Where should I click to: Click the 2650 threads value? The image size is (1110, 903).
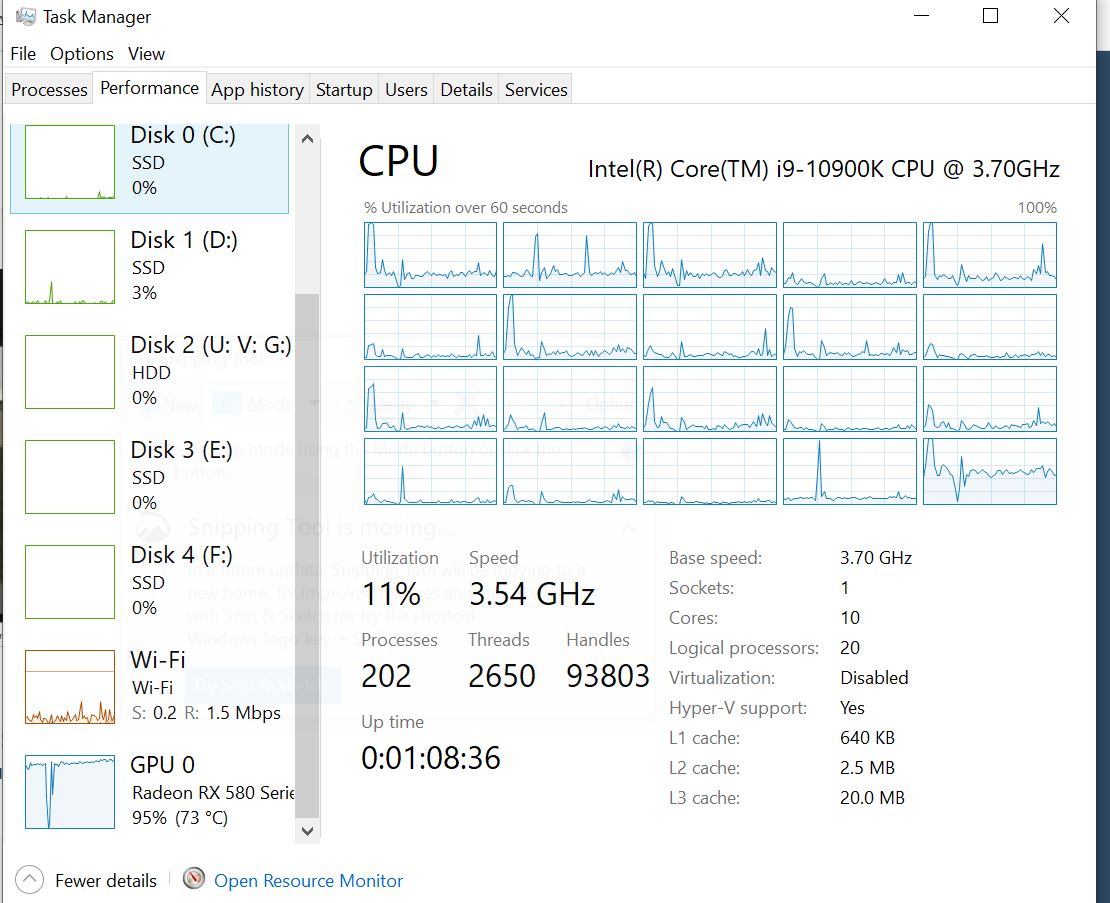coord(502,677)
